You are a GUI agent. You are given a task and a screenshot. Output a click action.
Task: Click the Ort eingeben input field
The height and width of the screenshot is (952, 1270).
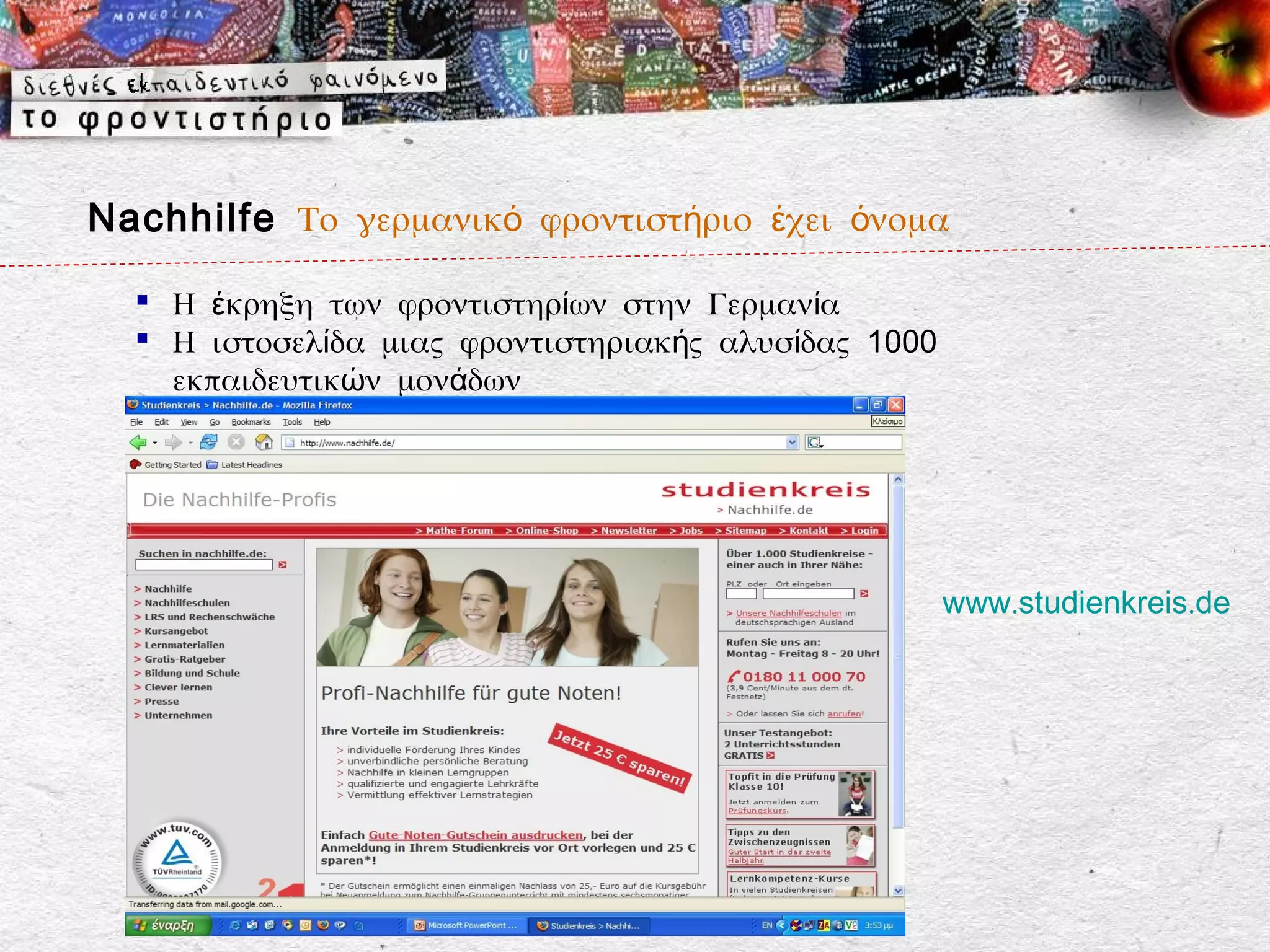click(809, 594)
